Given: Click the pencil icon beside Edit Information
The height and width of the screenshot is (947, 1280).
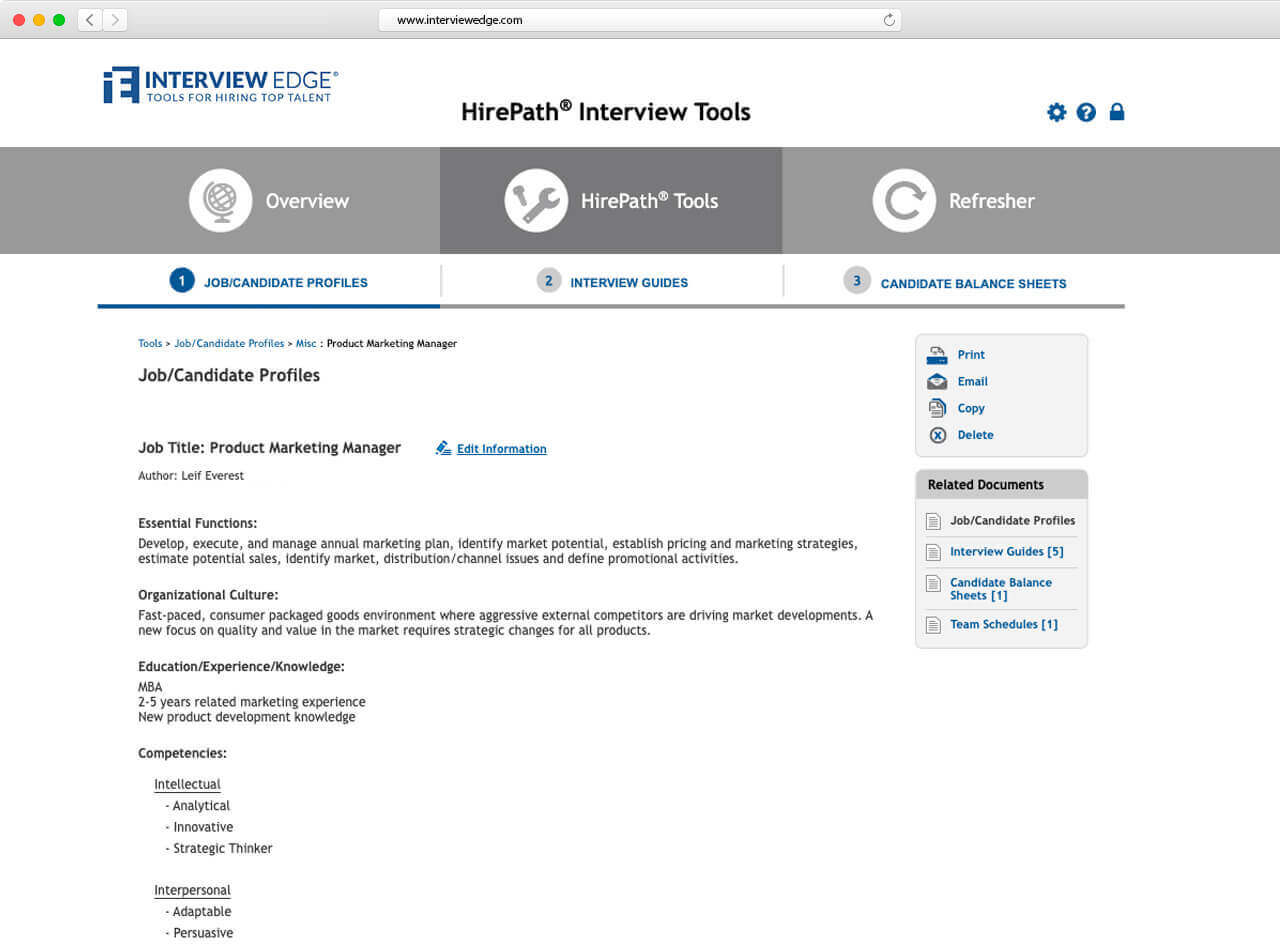Looking at the screenshot, I should tap(444, 448).
